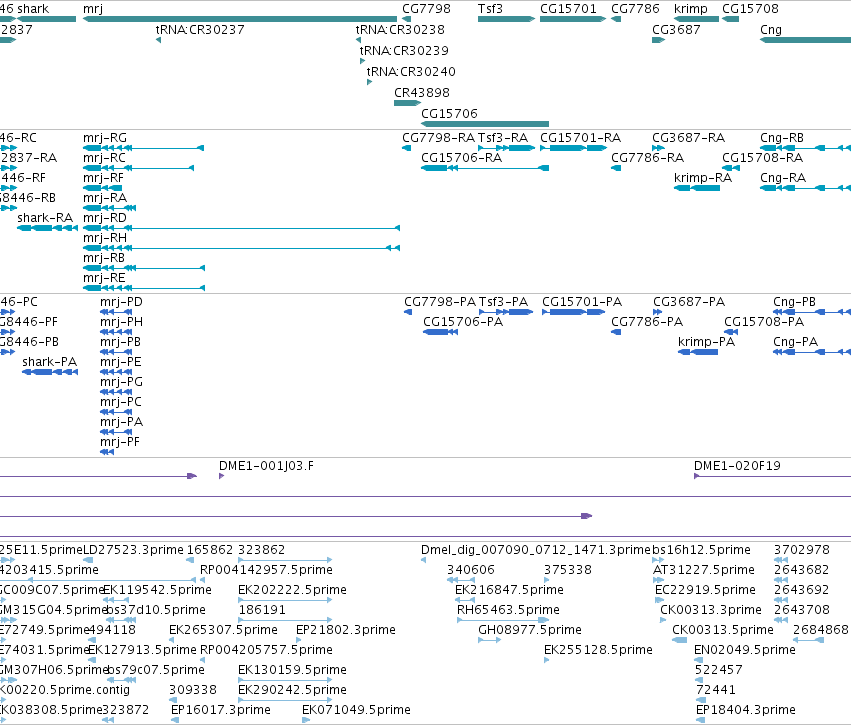Click tRNA:CR30240 feature label
Image resolution: width=851 pixels, height=725 pixels.
[411, 72]
